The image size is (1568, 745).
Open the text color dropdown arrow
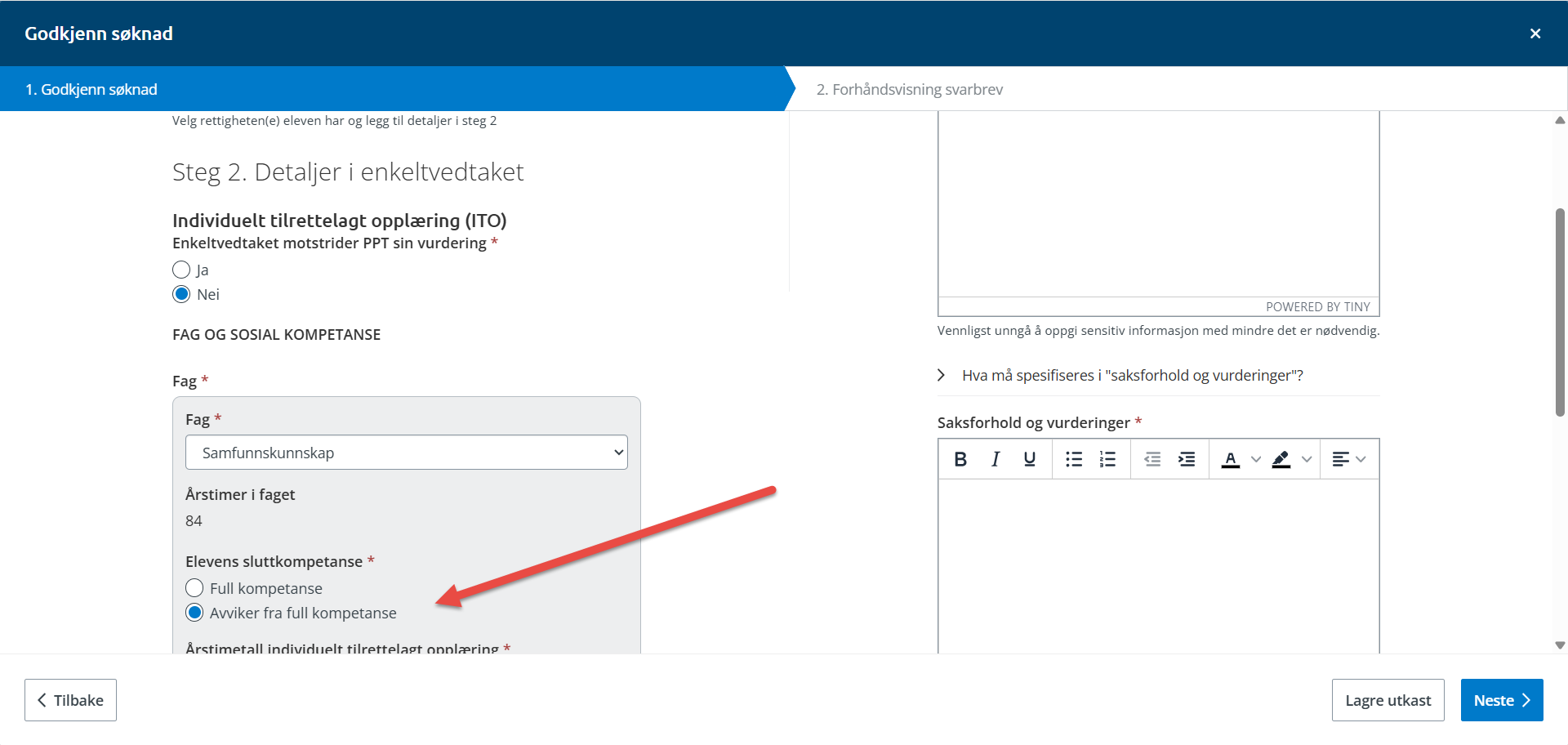[x=1256, y=459]
